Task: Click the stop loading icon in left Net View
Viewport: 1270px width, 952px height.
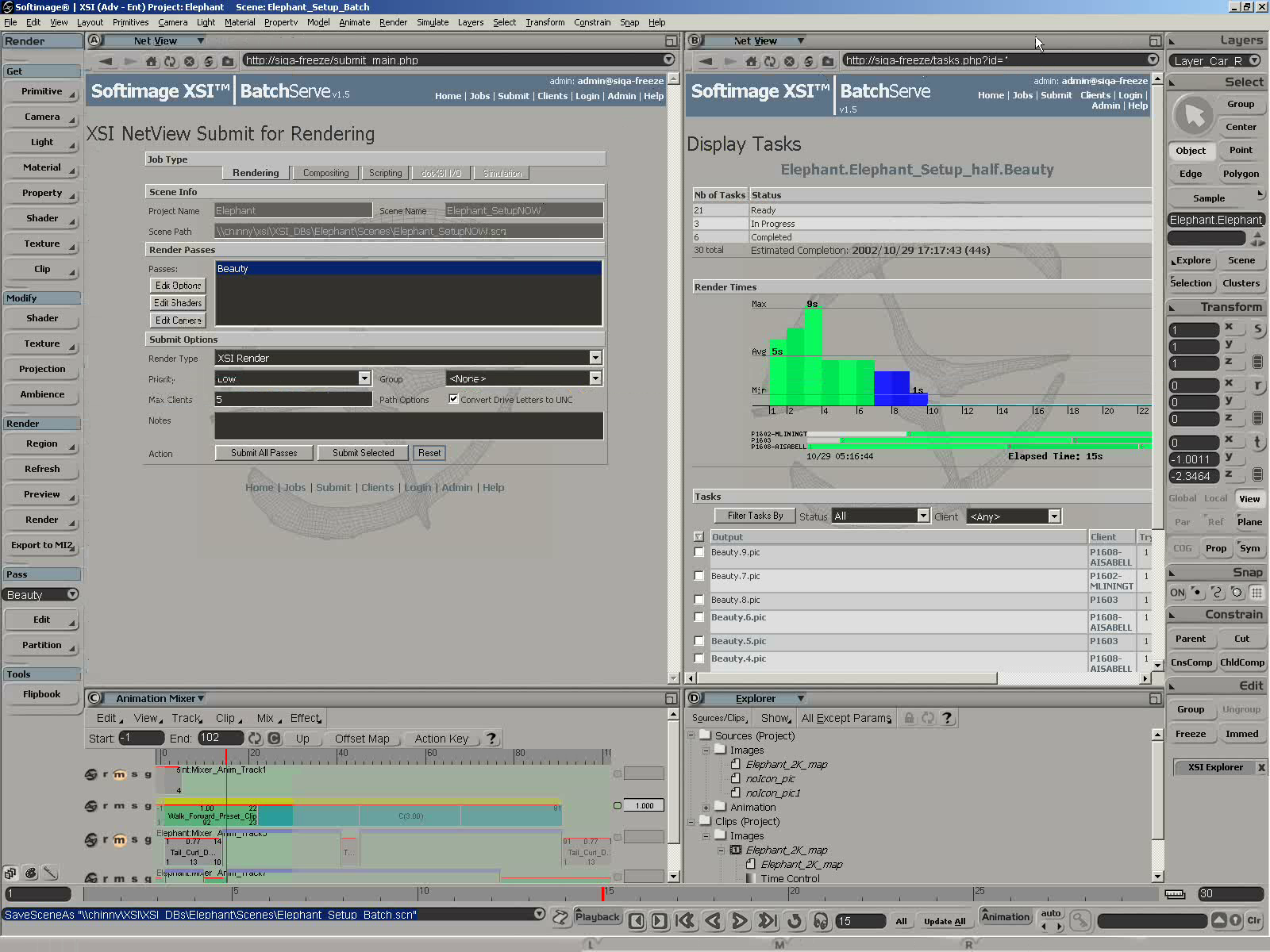Action: point(189,61)
